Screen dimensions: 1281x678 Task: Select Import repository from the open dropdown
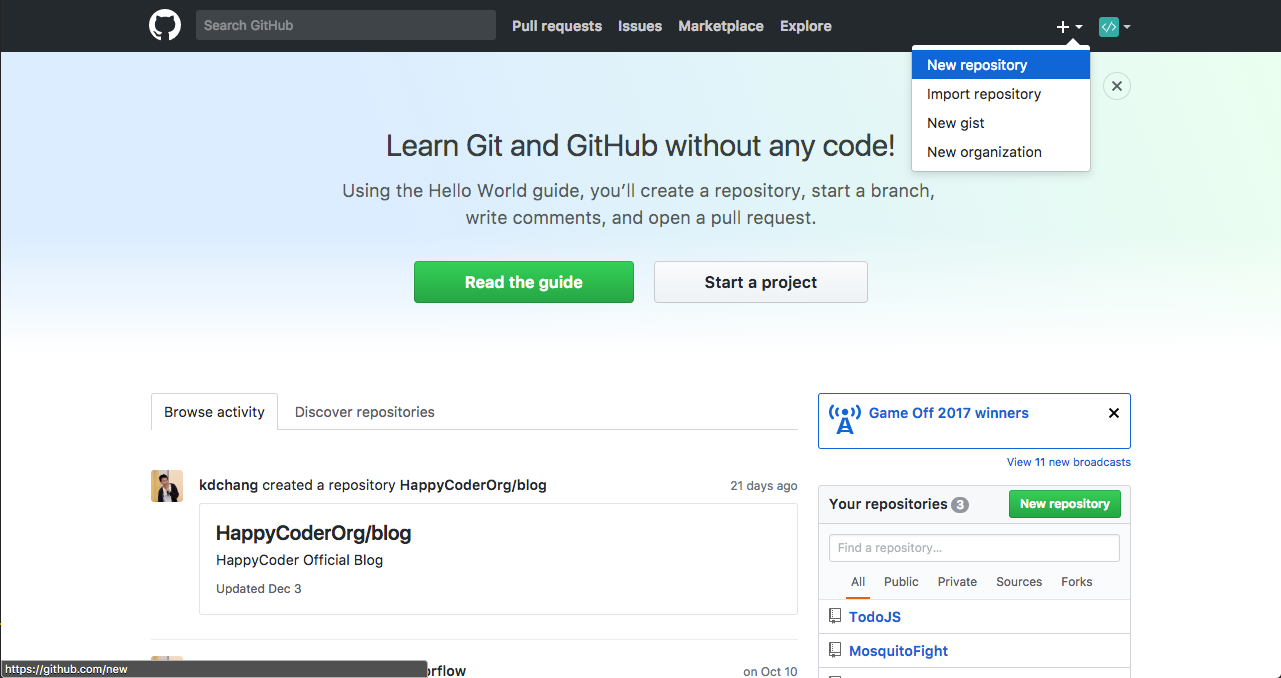pos(983,93)
